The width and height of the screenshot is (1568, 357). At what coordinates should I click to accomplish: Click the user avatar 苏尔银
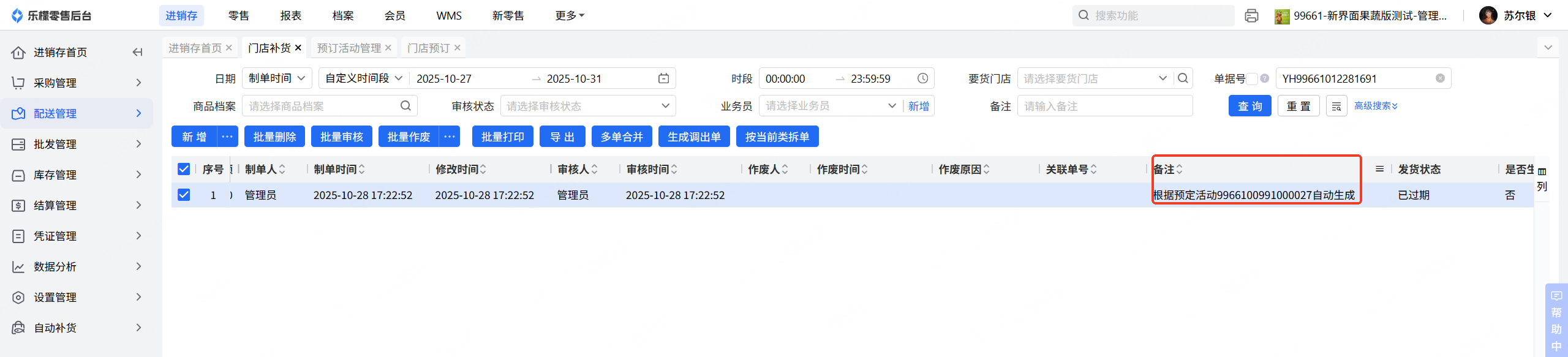pyautogui.click(x=1488, y=15)
